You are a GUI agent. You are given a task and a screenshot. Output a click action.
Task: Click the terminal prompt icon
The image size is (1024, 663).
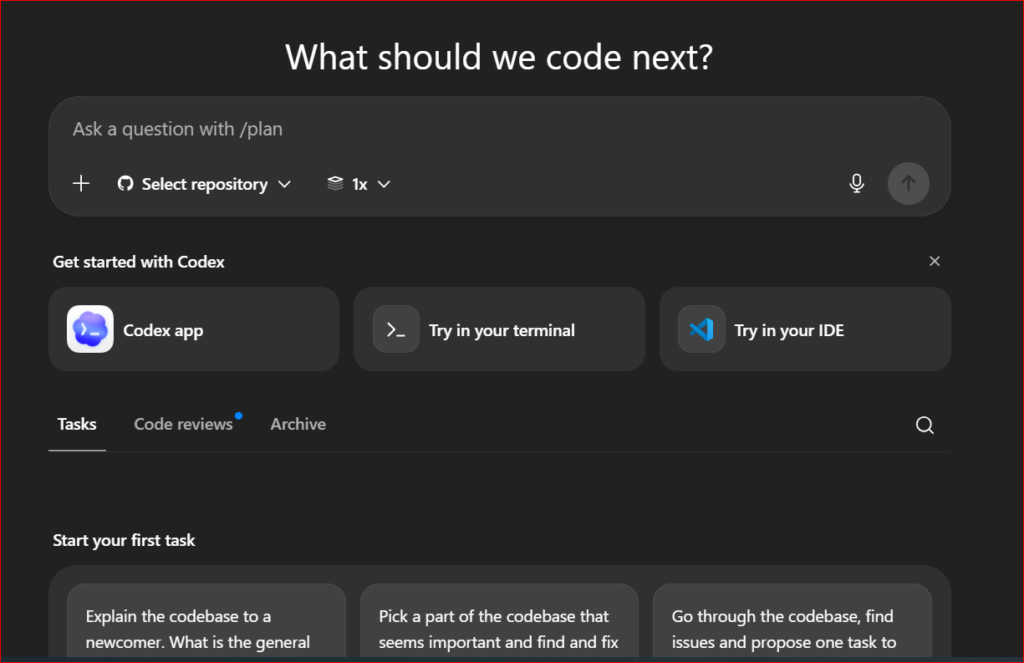click(x=396, y=330)
